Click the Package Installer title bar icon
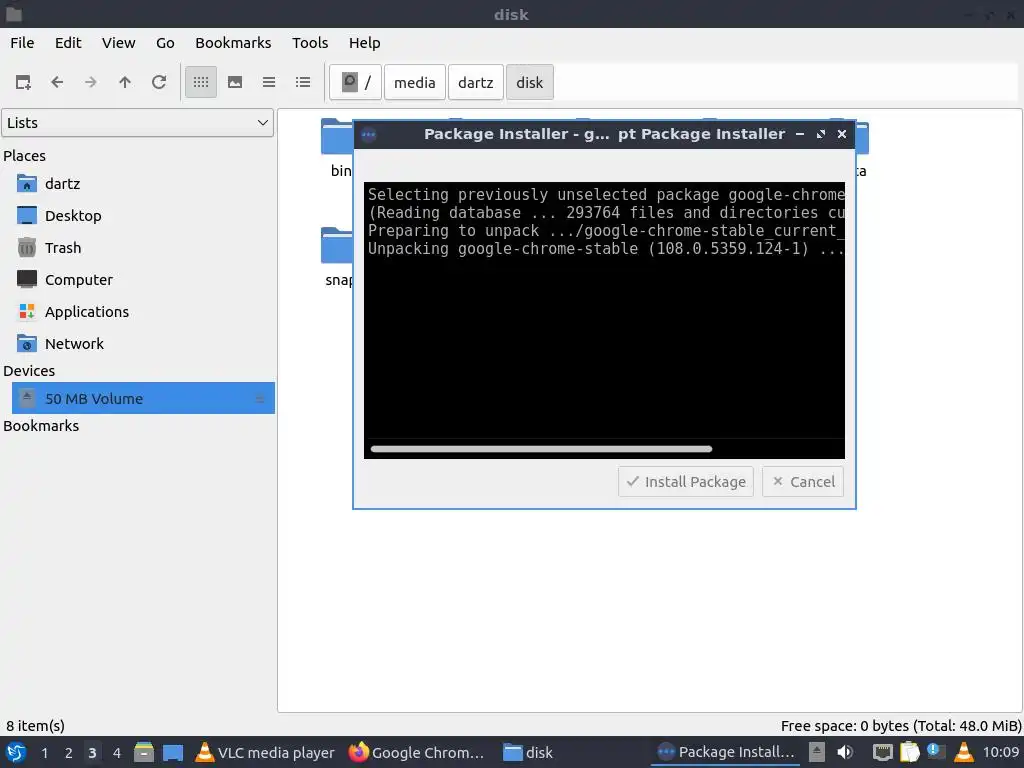1024x768 pixels. point(369,135)
